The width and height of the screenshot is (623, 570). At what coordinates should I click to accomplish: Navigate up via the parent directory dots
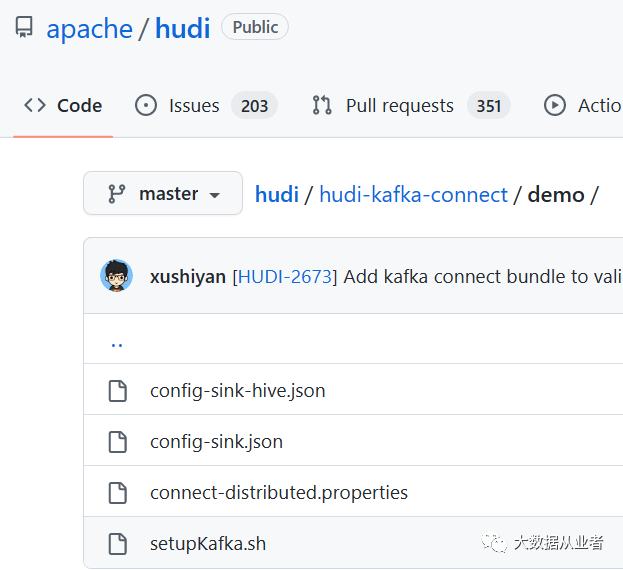tap(117, 344)
